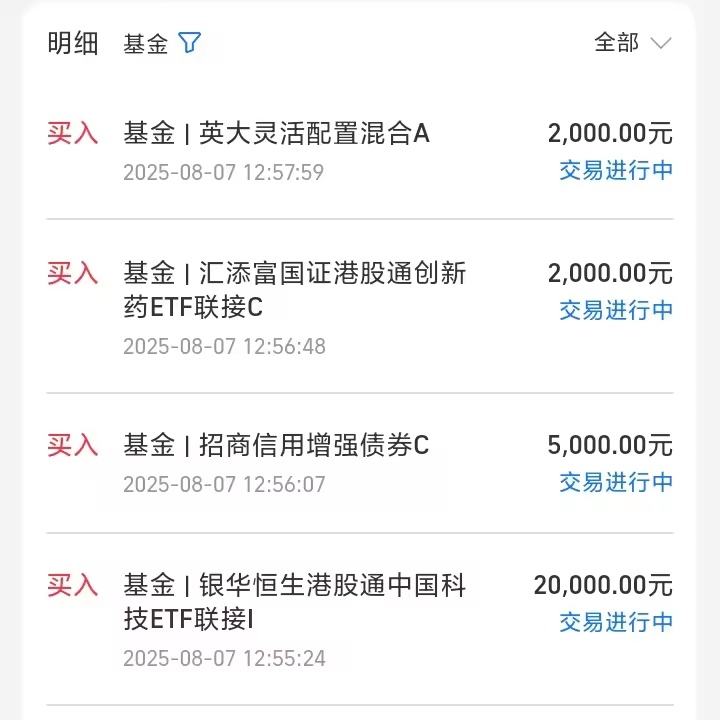Tap the 买入 label beside 英大灵活配置混合A
This screenshot has width=720, height=720.
tap(73, 133)
